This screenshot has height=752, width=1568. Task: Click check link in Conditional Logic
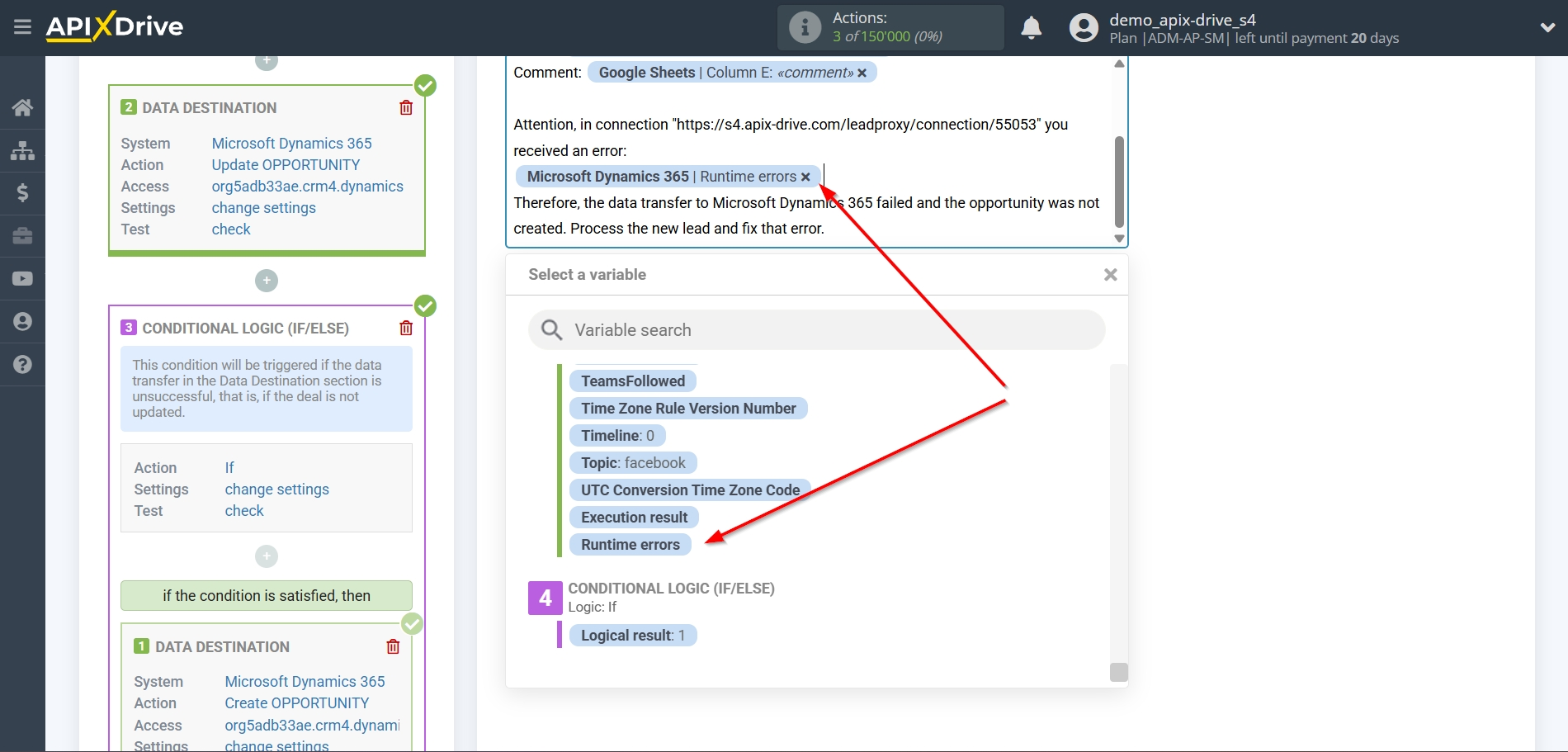coord(244,511)
